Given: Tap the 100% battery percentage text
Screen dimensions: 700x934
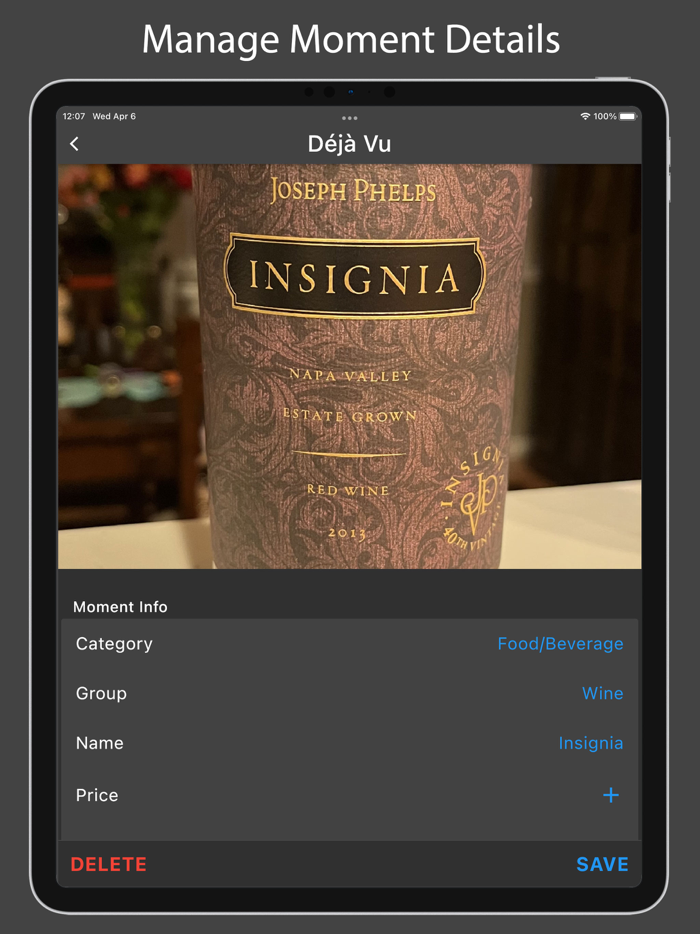Looking at the screenshot, I should [x=605, y=116].
